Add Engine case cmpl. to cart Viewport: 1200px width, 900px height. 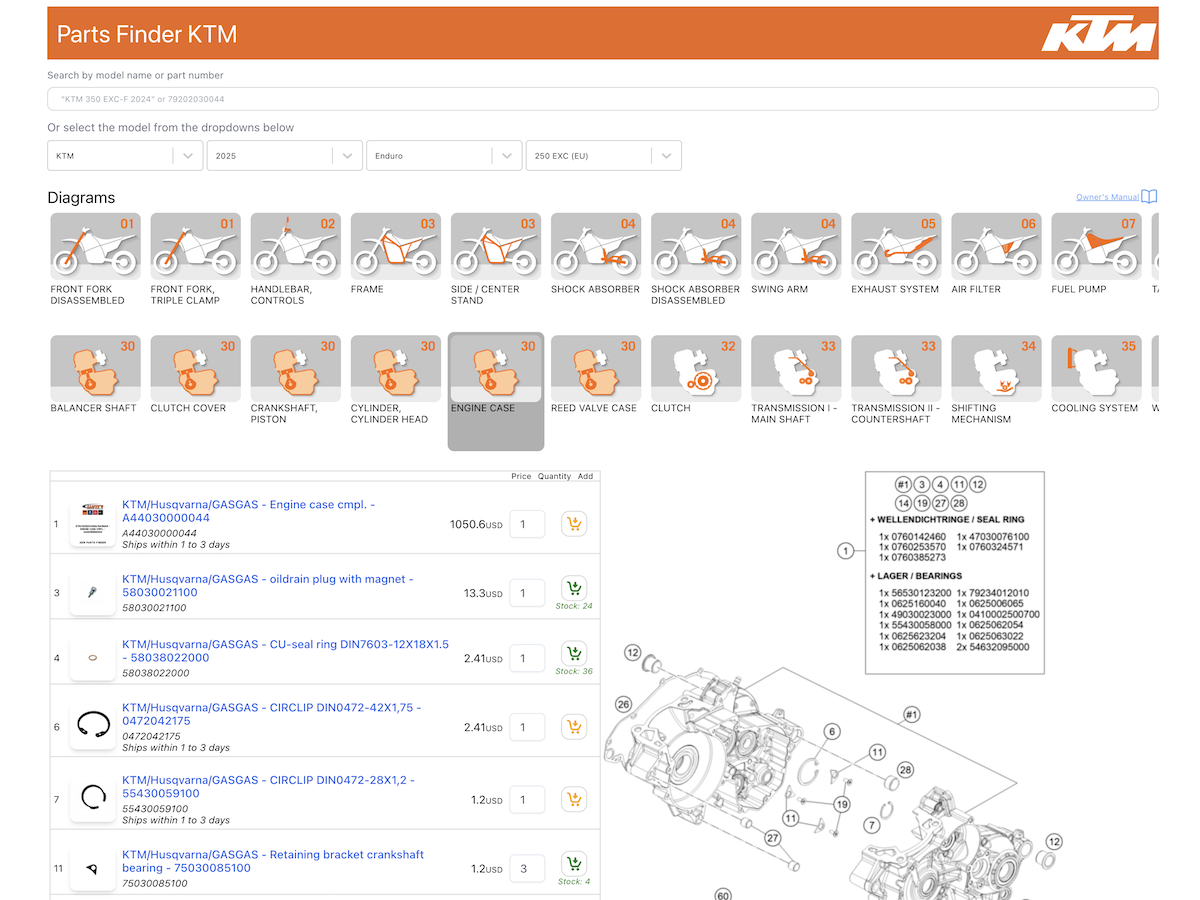coord(574,524)
